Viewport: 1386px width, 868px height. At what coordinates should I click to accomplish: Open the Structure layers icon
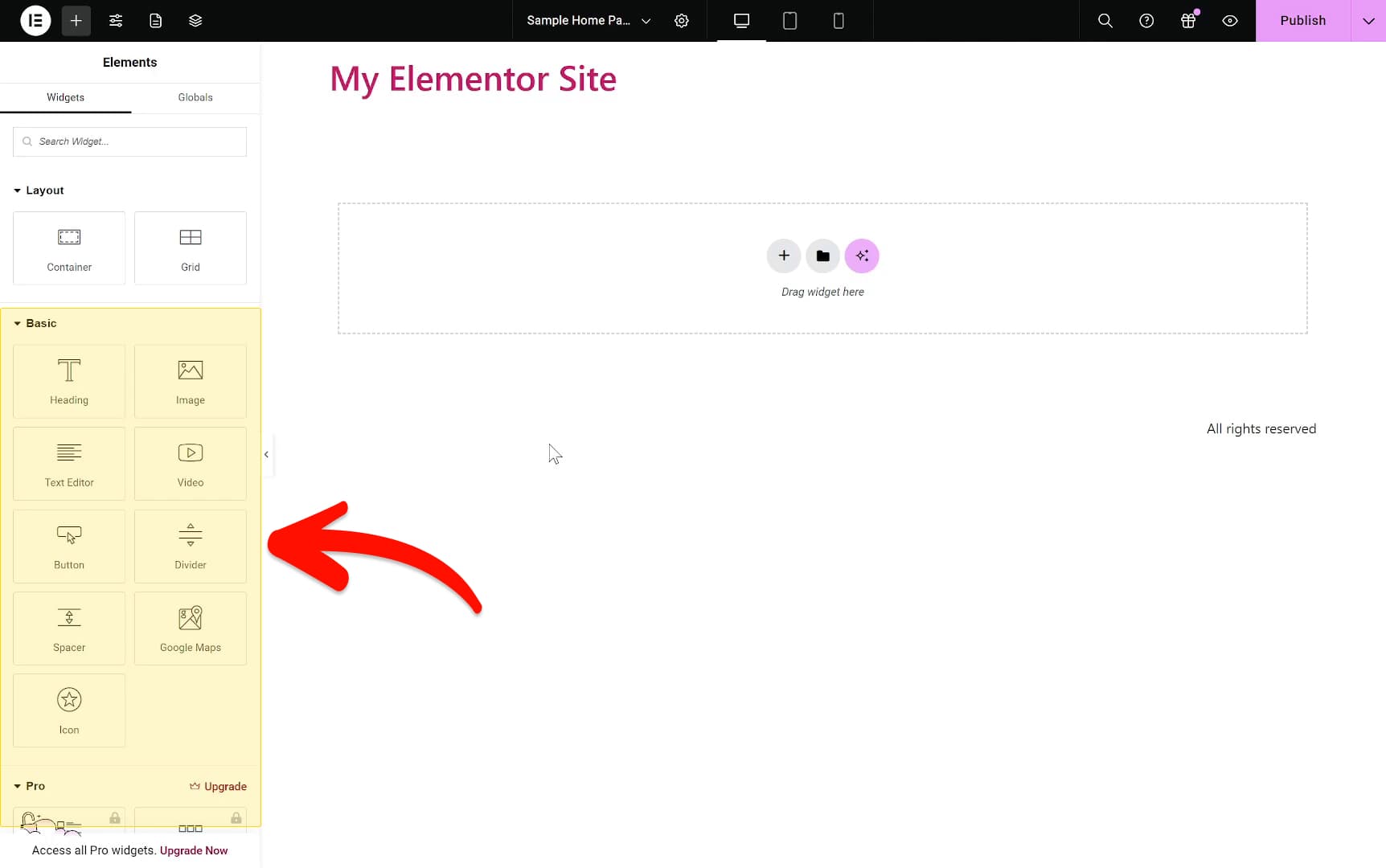[195, 21]
